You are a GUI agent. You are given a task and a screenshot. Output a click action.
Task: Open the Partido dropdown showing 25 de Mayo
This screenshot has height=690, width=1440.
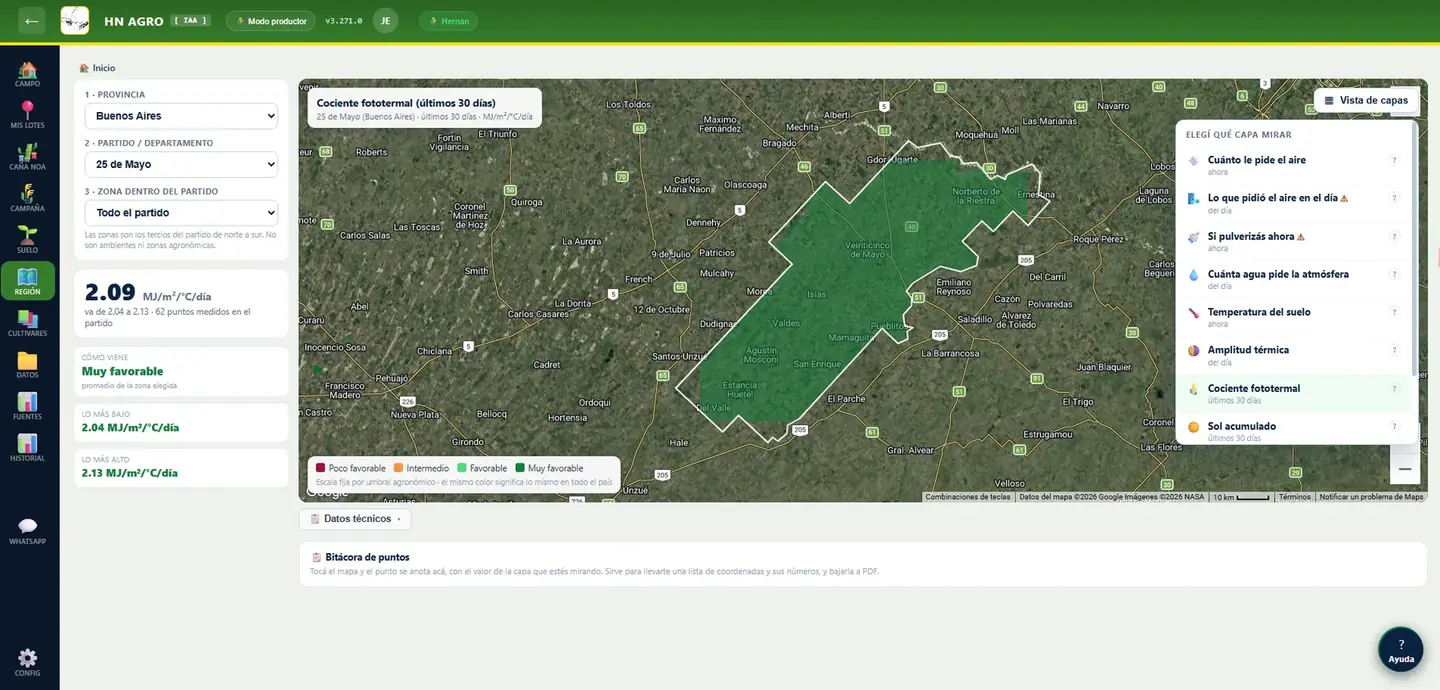181,164
